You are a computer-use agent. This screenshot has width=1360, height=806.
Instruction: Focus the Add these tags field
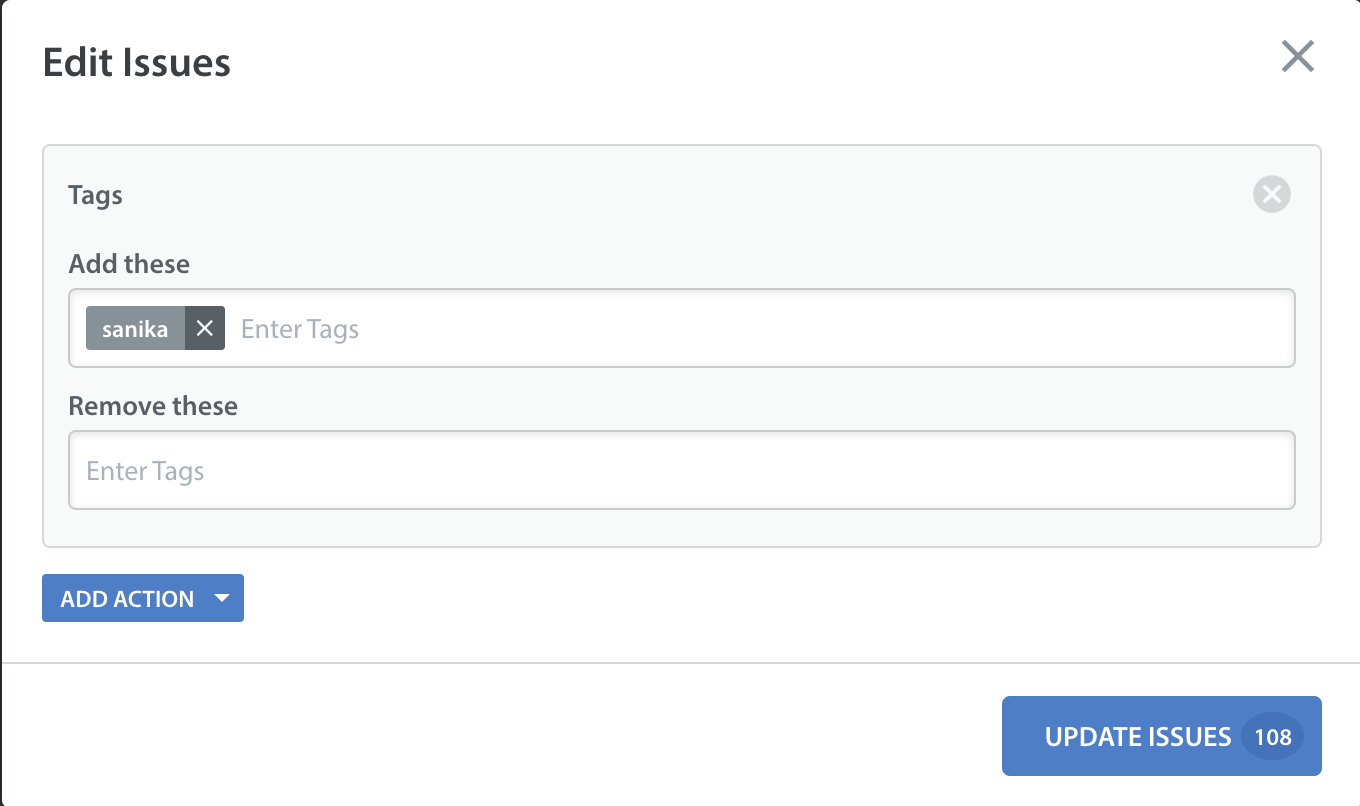[682, 328]
